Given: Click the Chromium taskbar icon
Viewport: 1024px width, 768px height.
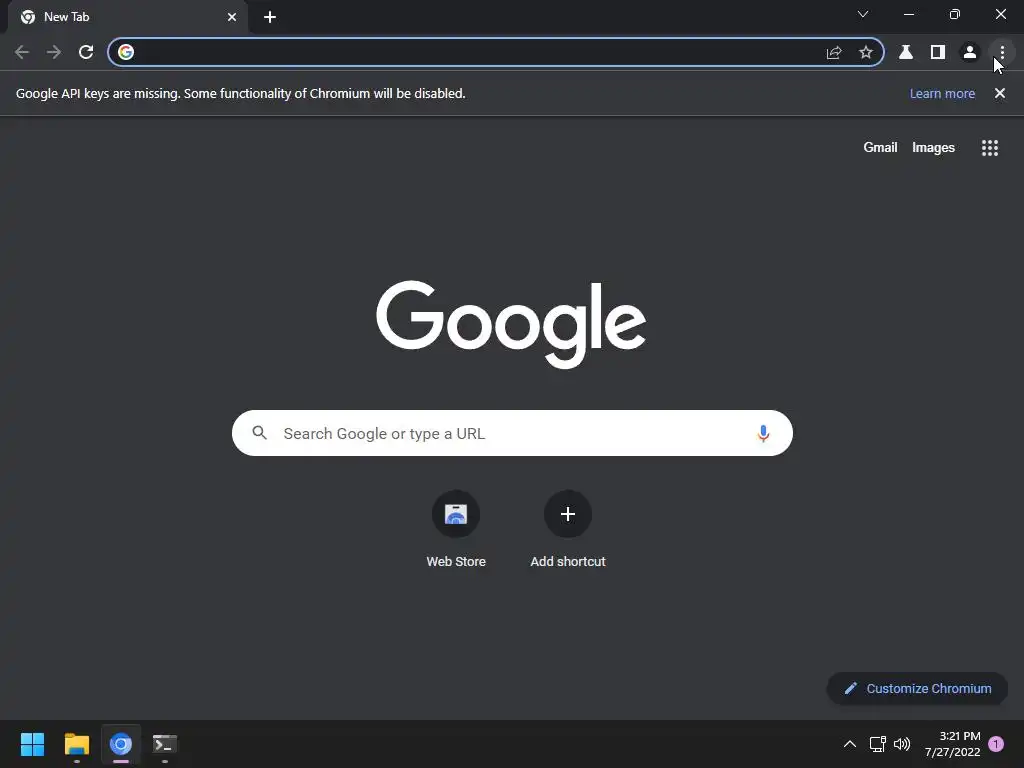Looking at the screenshot, I should [121, 744].
